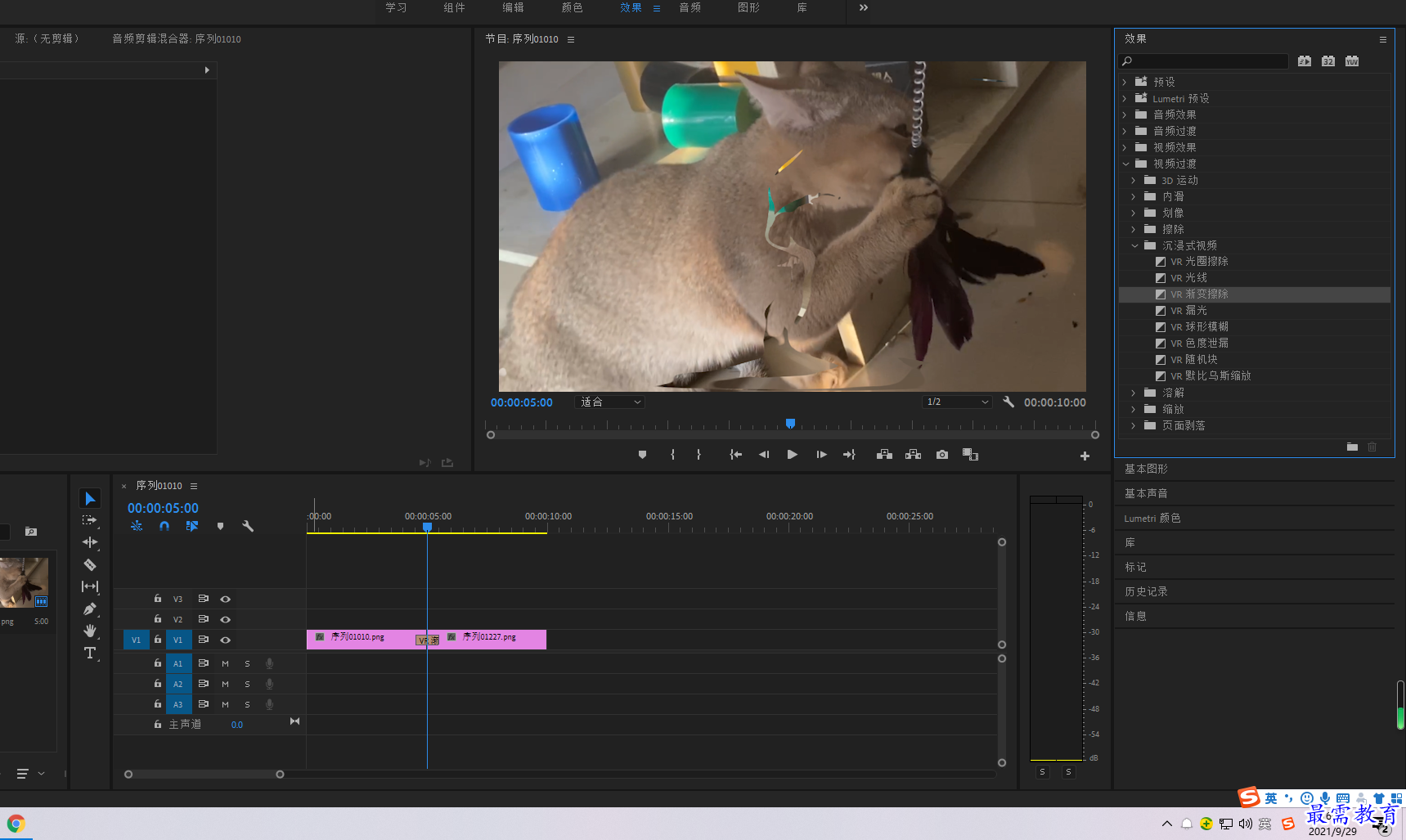Switch to the 音频 workspace tab
Image resolution: width=1406 pixels, height=840 pixels.
(690, 7)
